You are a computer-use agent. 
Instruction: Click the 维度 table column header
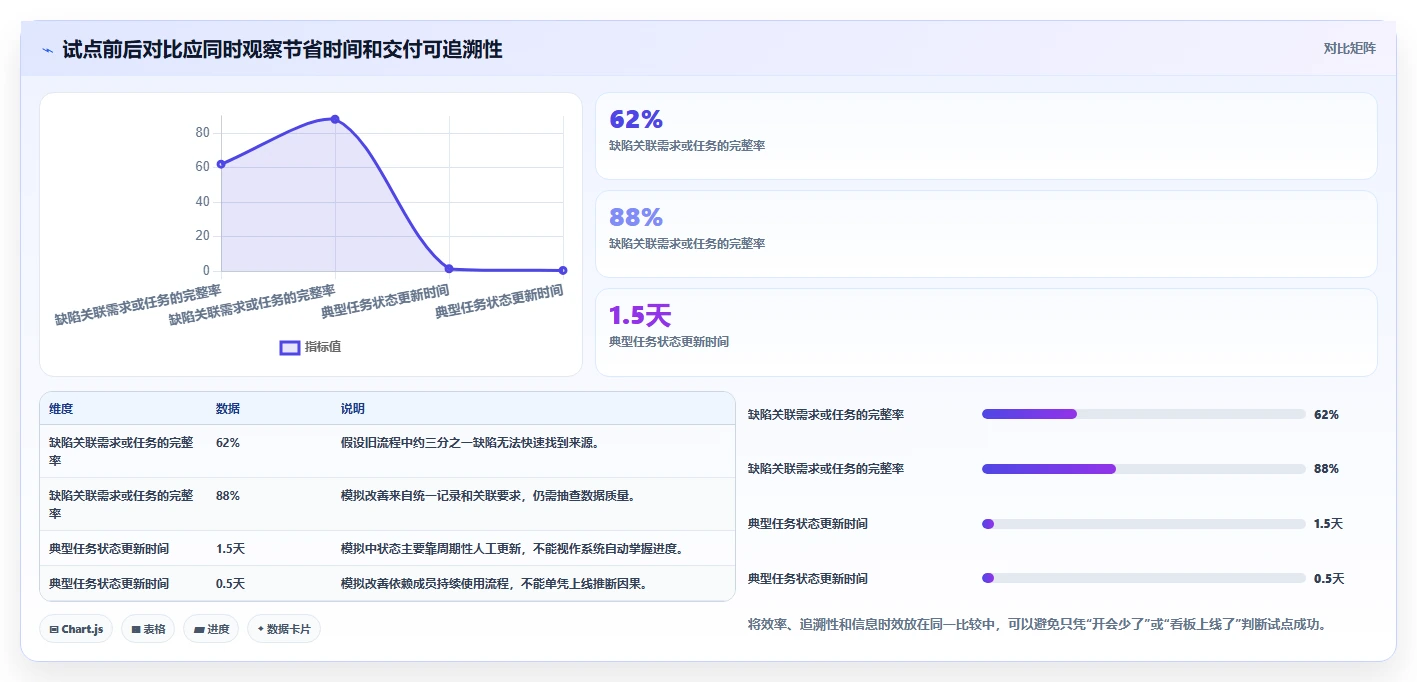point(61,409)
